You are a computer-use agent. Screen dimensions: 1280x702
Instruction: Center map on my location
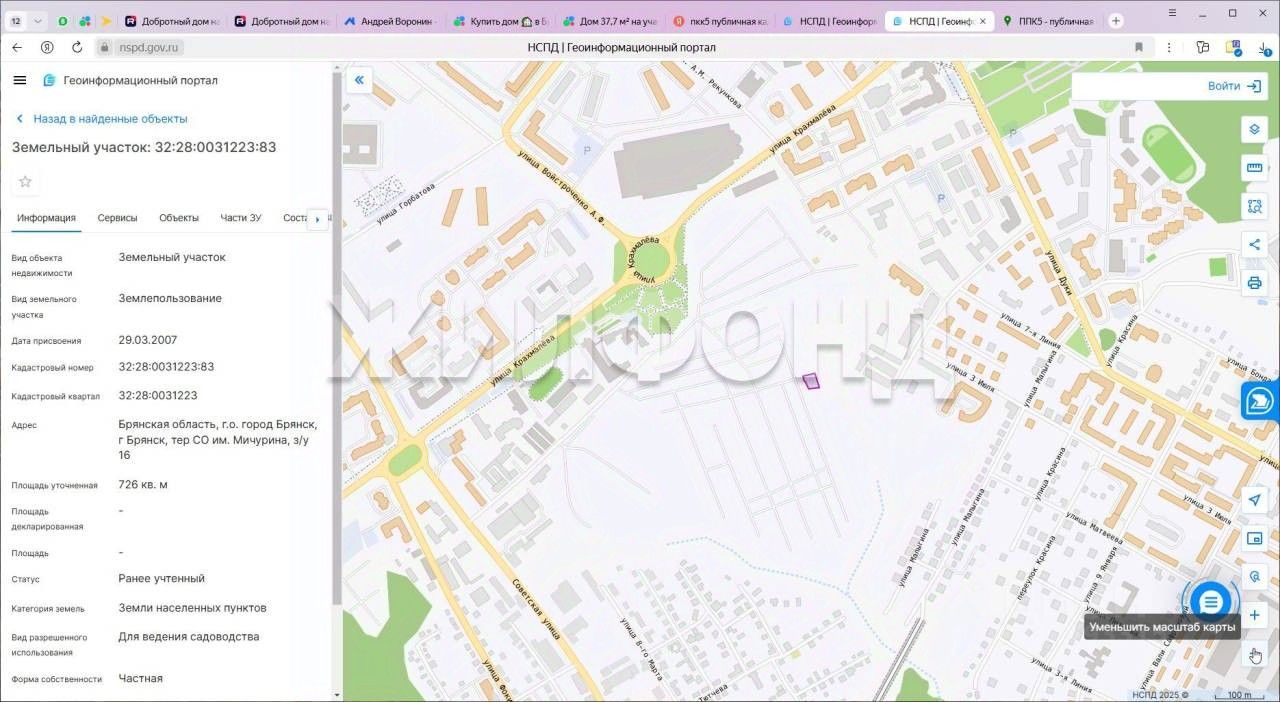(1254, 500)
